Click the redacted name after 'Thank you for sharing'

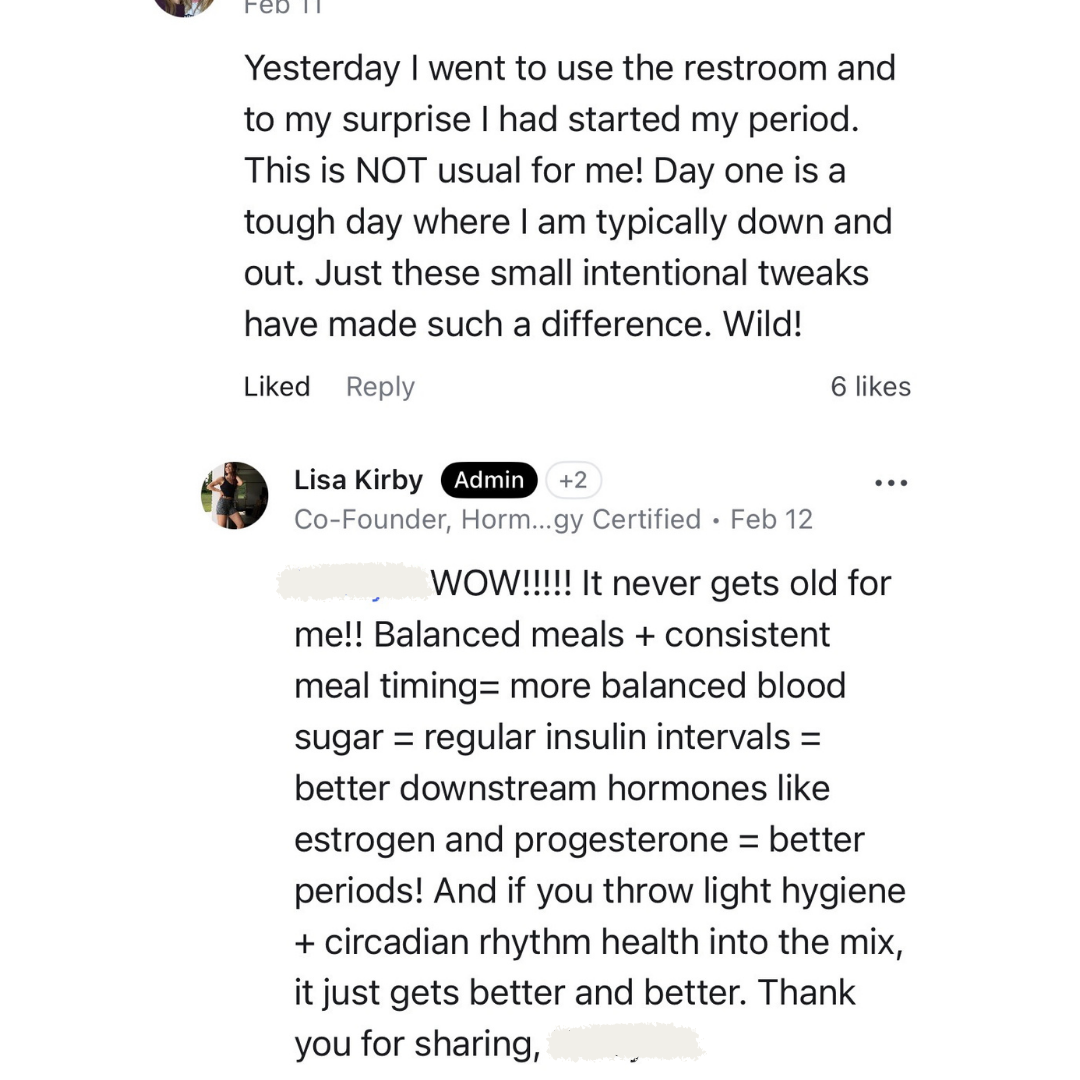pos(626,1044)
